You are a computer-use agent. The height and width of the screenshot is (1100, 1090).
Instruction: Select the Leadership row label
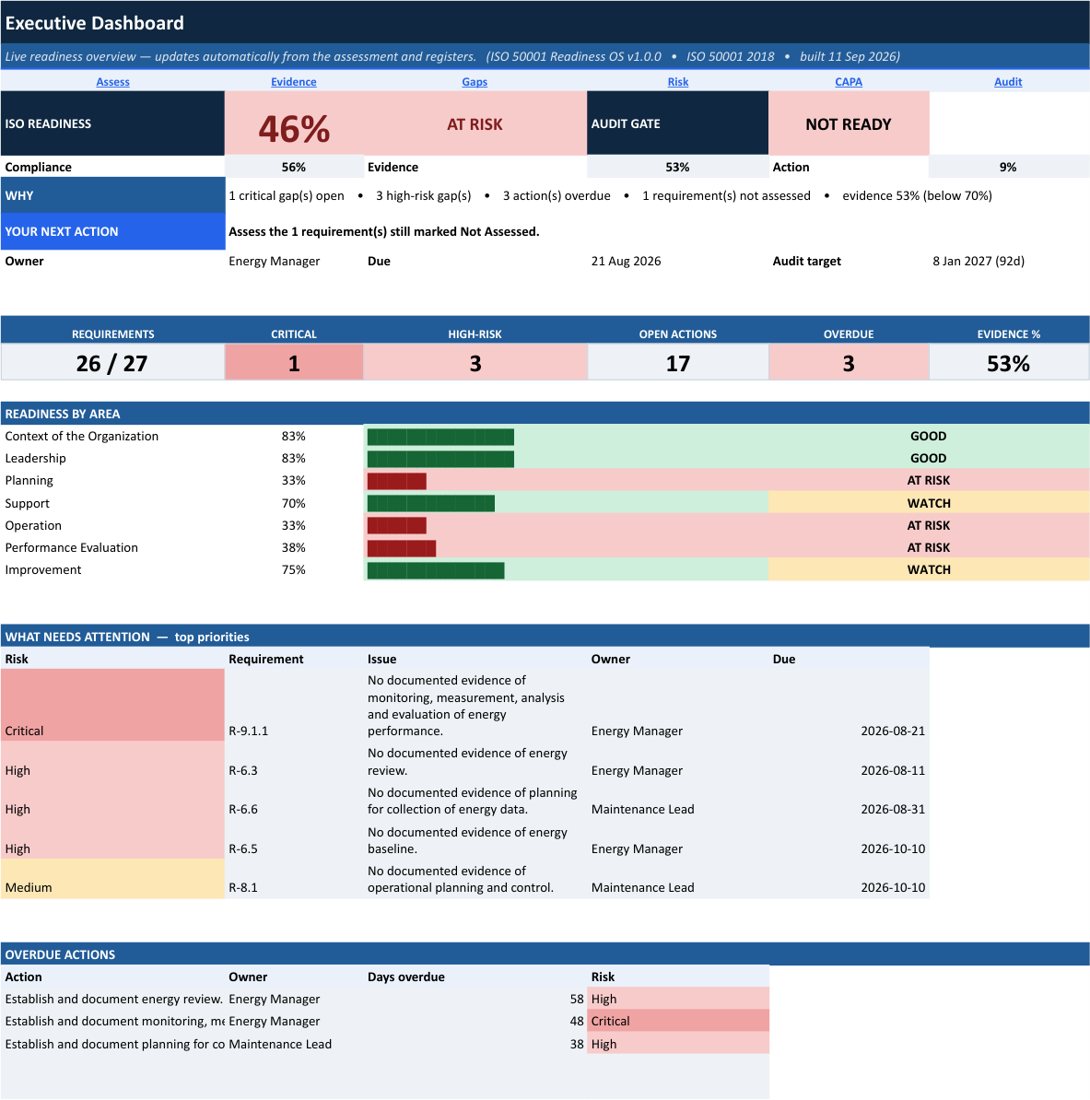[x=35, y=458]
